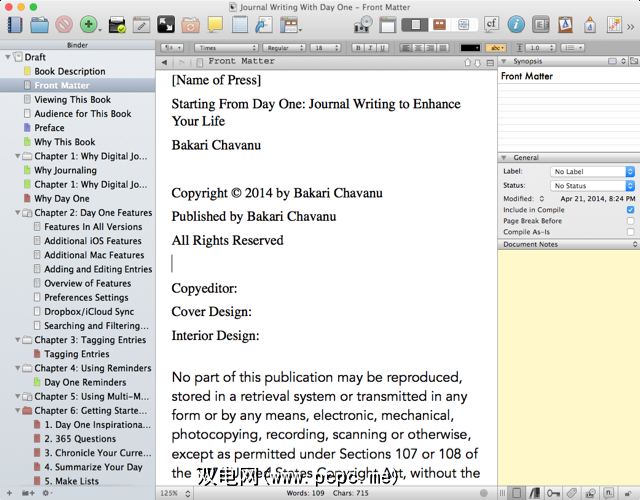Select Preface document in binder

[49, 128]
